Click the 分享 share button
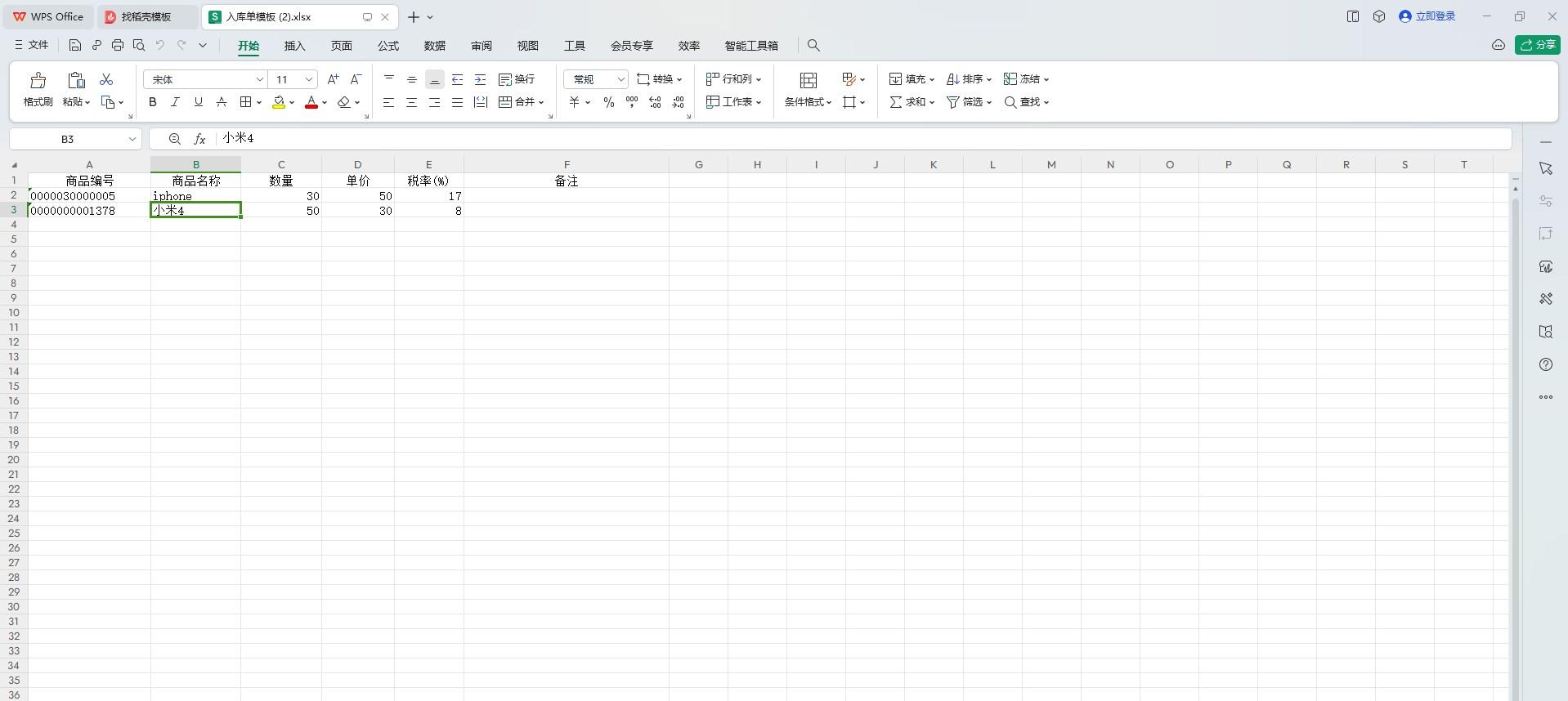Image resolution: width=1568 pixels, height=701 pixels. tap(1537, 45)
